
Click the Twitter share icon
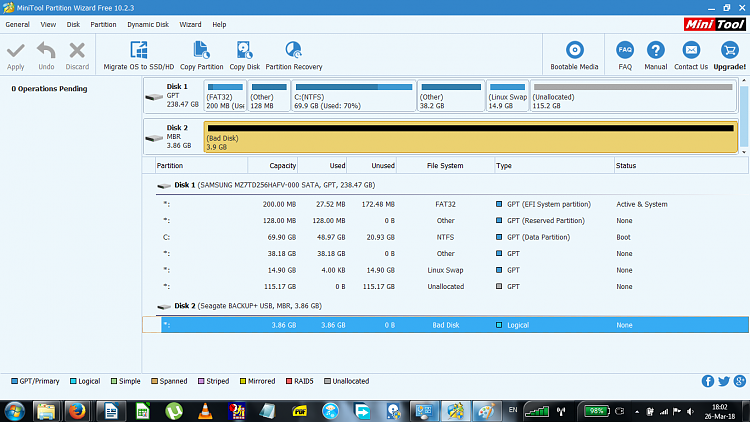click(x=724, y=381)
